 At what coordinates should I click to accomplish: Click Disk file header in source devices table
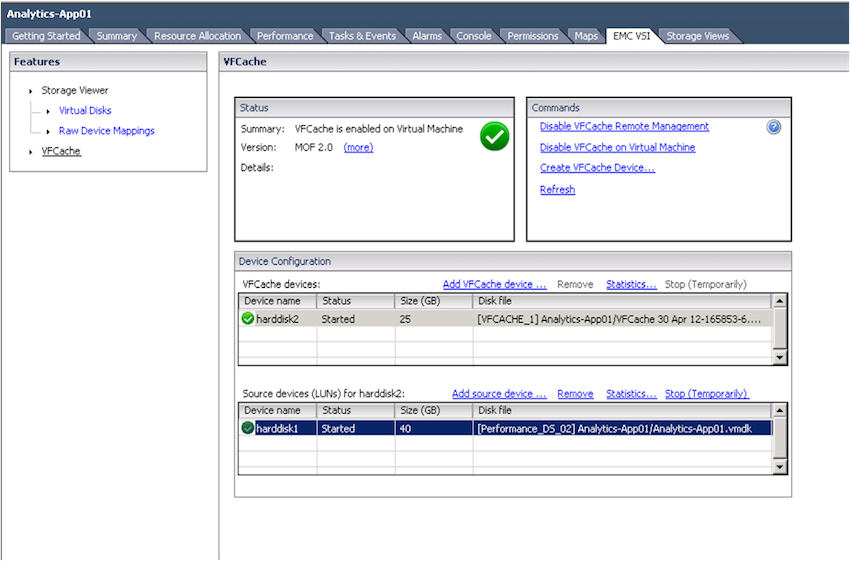point(622,410)
